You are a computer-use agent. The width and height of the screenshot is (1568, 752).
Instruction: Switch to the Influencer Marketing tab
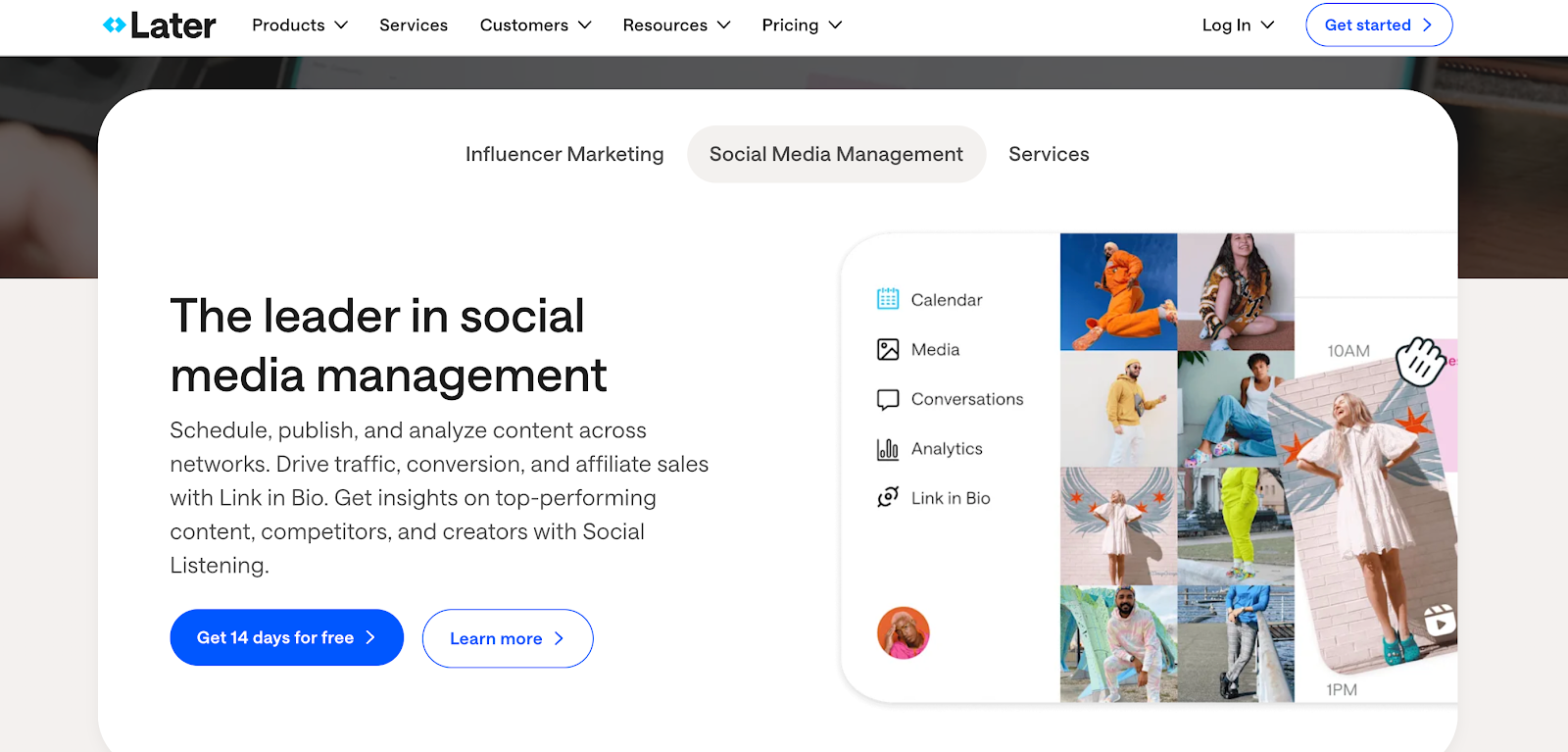point(564,154)
